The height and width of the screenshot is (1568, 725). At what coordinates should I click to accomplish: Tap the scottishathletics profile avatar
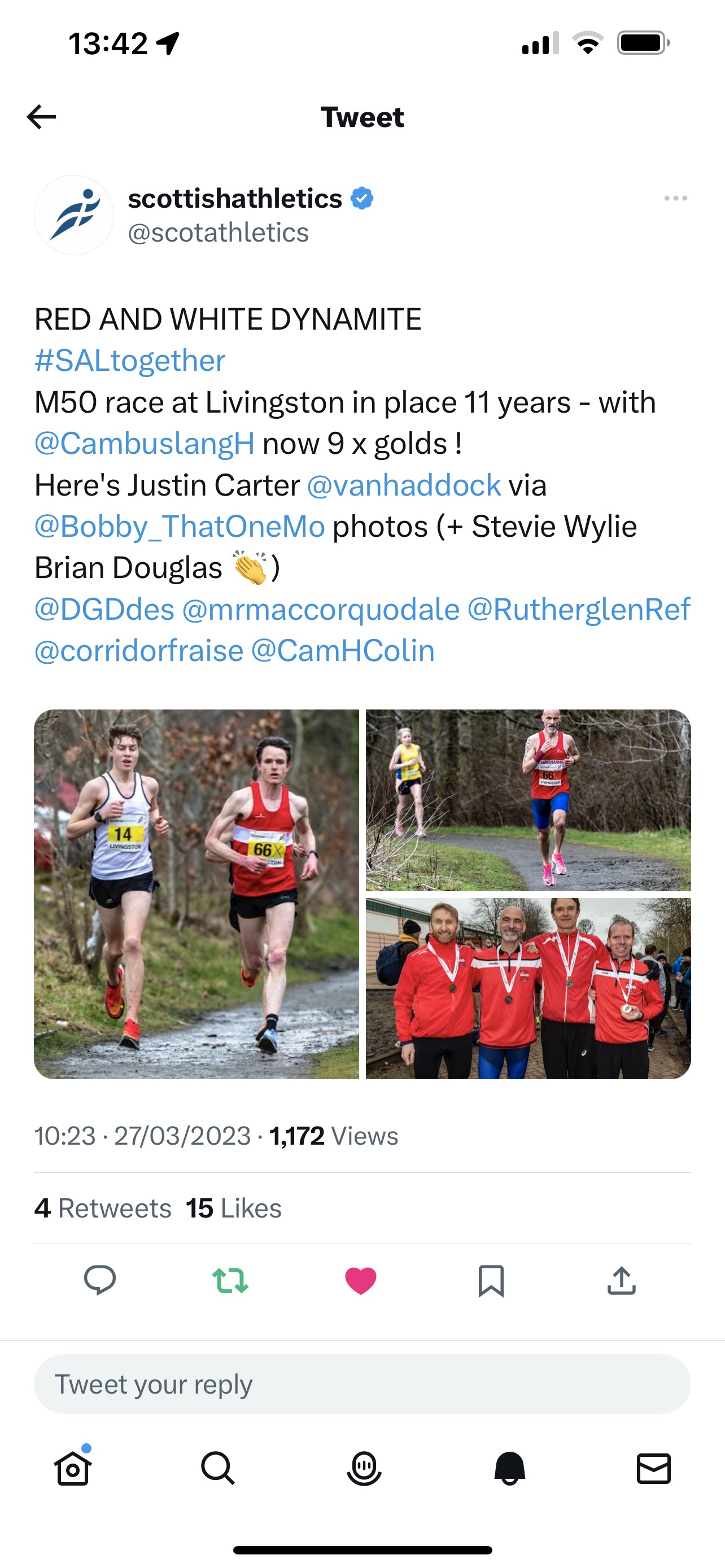click(73, 215)
